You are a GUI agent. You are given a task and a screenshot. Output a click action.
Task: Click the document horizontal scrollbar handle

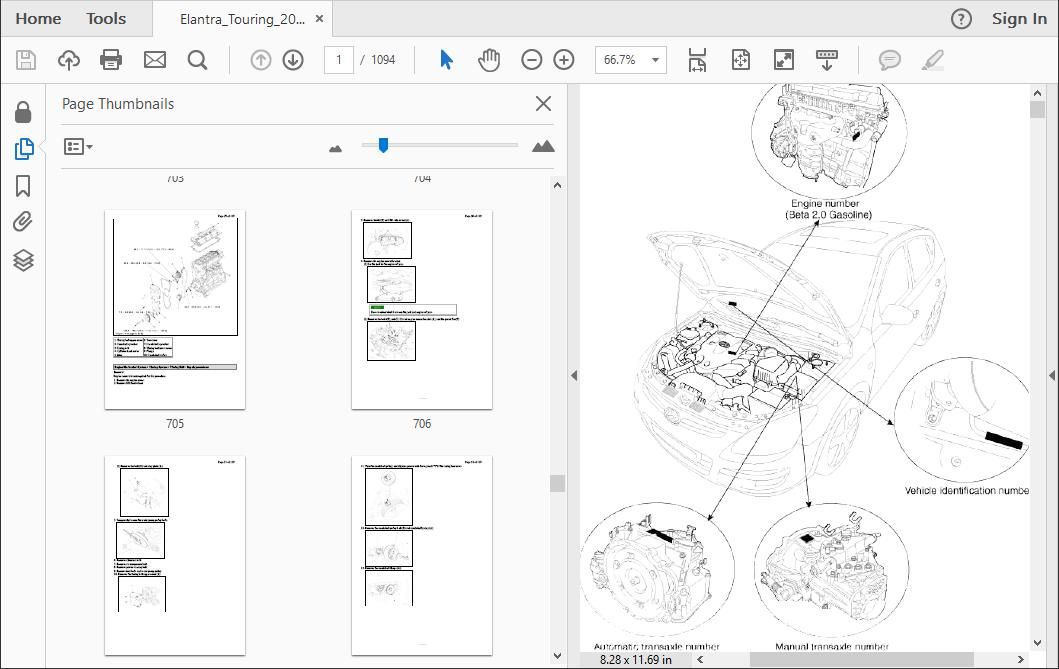pos(862,660)
